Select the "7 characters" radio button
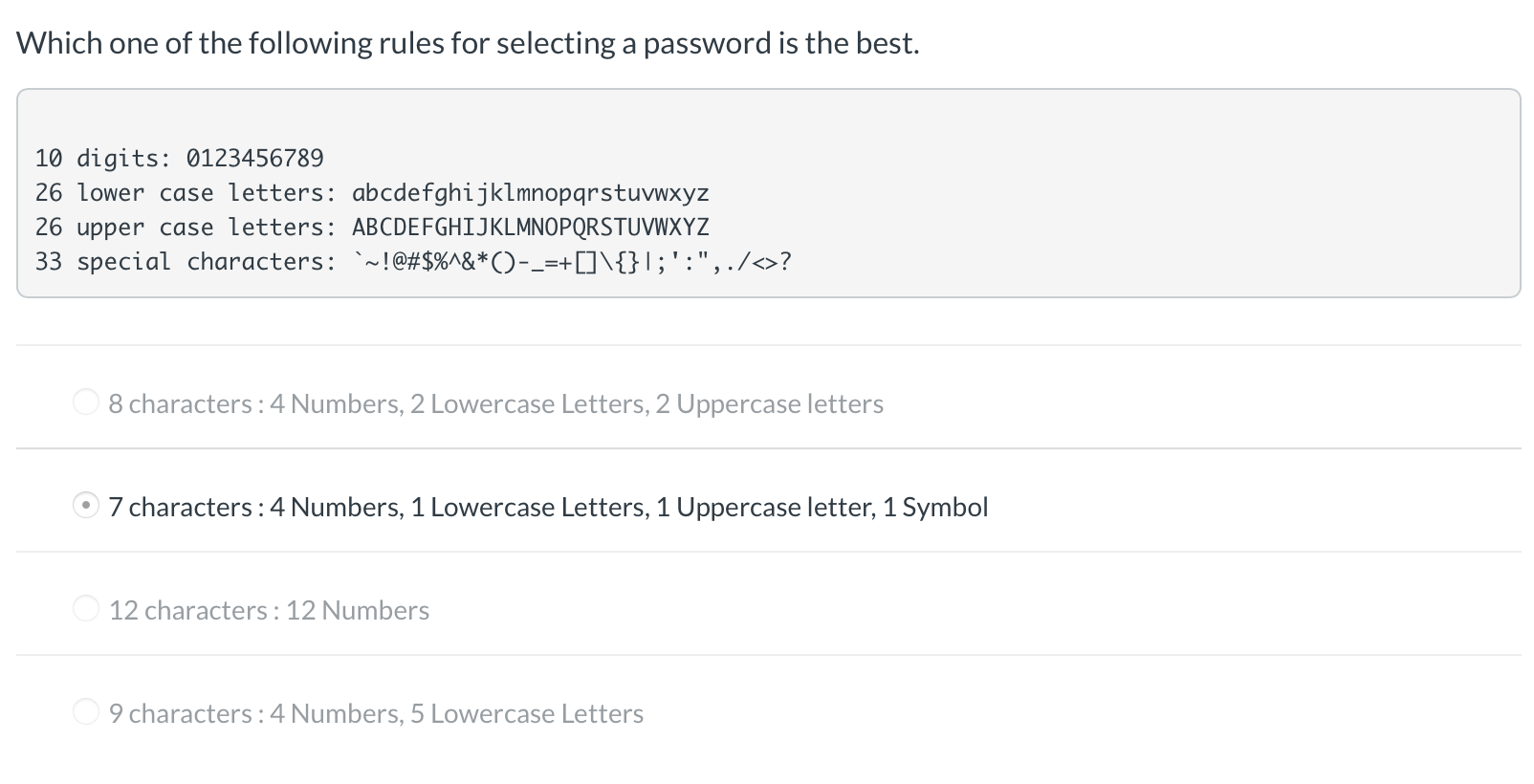This screenshot has height=784, width=1534. 86,506
